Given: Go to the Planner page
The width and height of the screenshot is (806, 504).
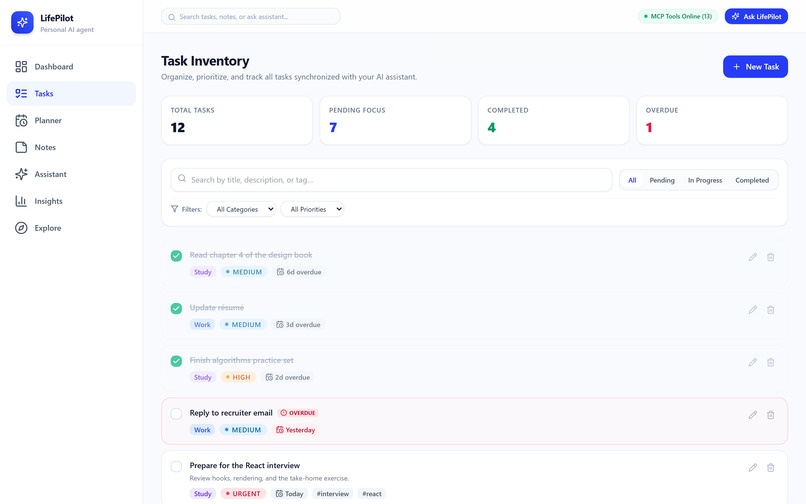Looking at the screenshot, I should [71, 120].
